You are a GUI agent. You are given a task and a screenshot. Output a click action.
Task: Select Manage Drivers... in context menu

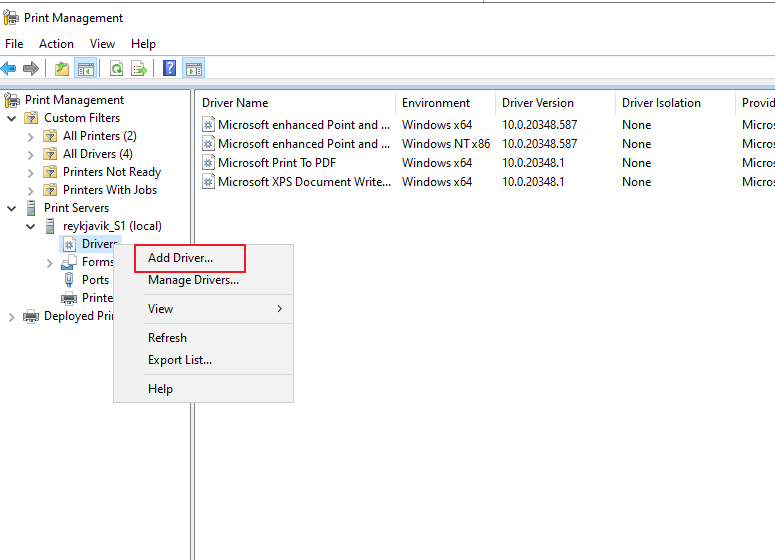[x=193, y=280]
